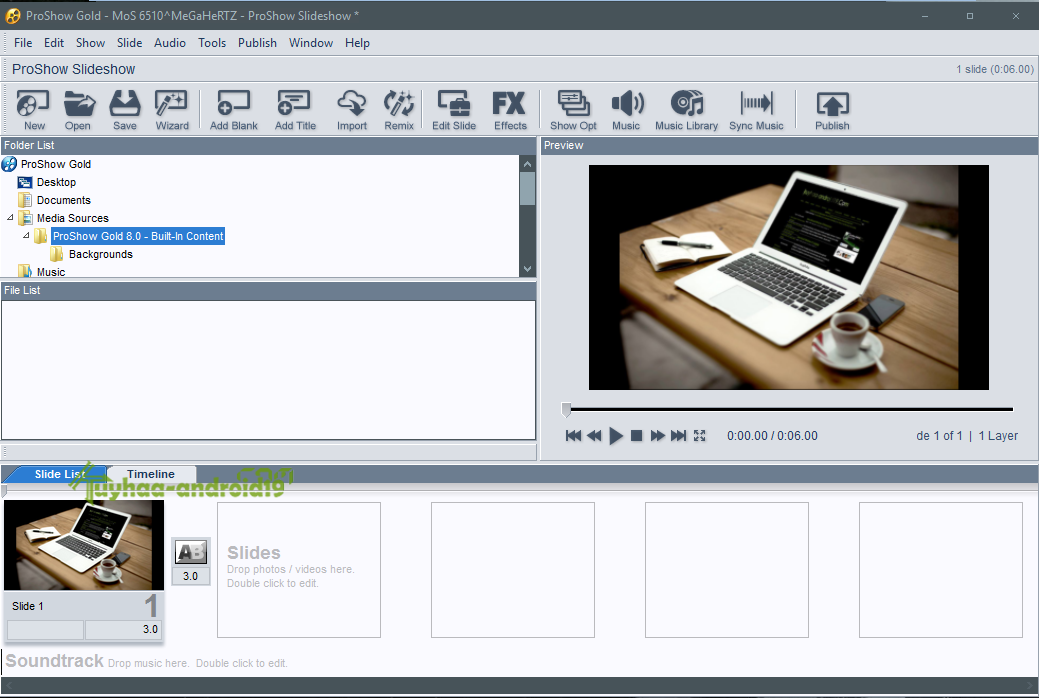
Task: Open the Audio menu
Action: pos(170,42)
